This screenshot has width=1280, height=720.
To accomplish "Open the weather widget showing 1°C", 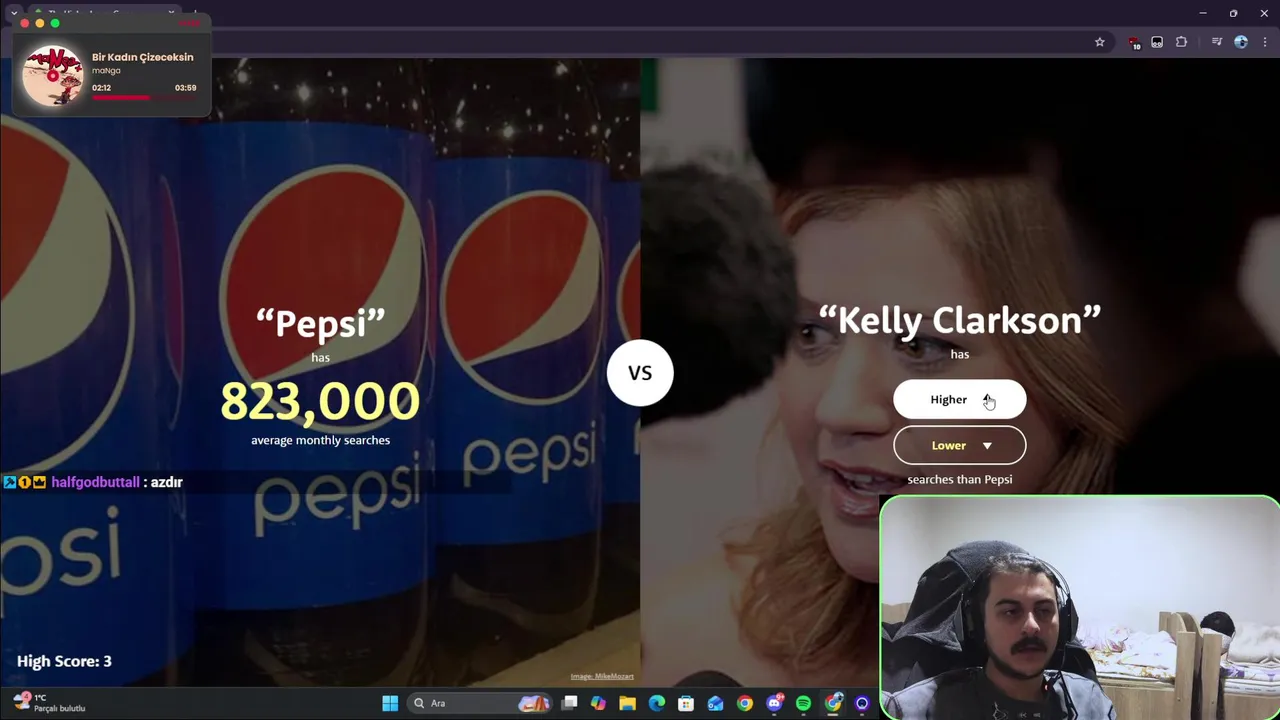I will [x=48, y=703].
